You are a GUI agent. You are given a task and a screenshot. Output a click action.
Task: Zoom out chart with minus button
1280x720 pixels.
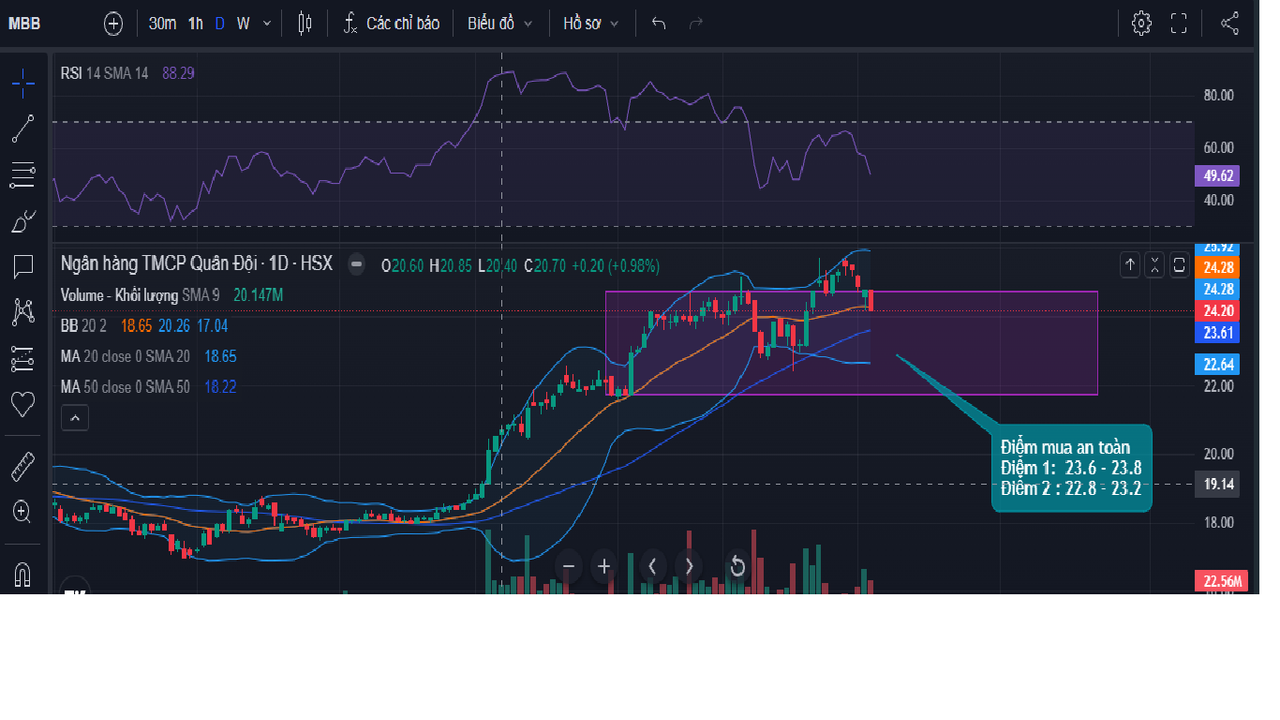[x=568, y=566]
